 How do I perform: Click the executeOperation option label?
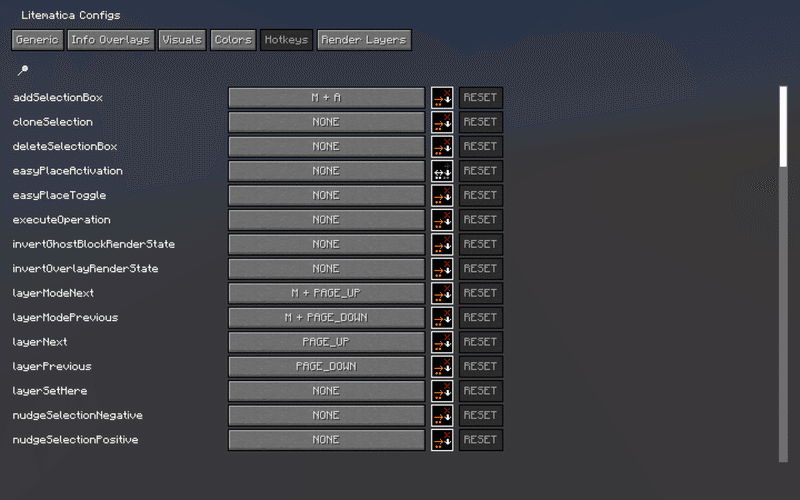(x=61, y=220)
